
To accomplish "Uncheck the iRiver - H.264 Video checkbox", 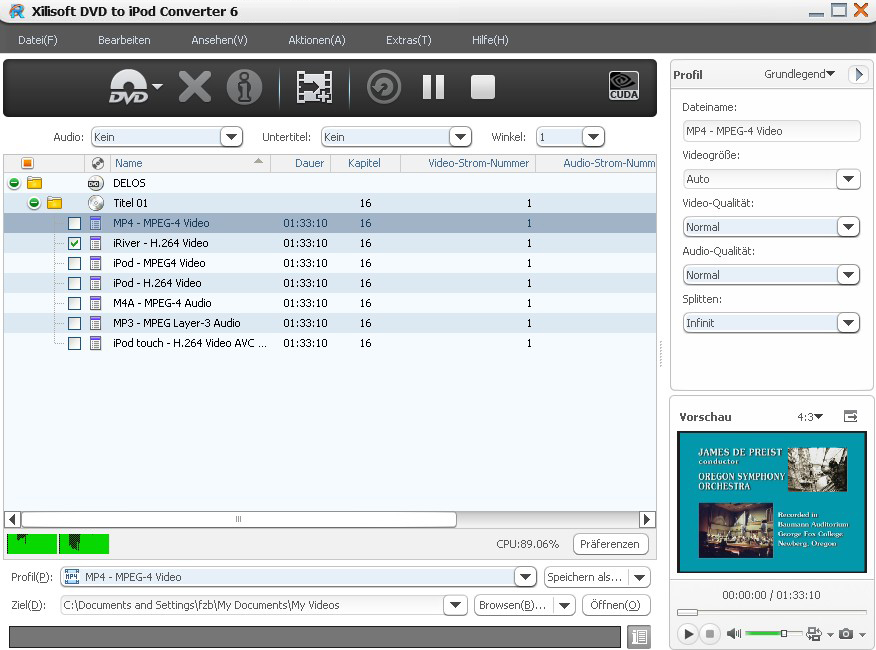I will pyautogui.click(x=74, y=243).
